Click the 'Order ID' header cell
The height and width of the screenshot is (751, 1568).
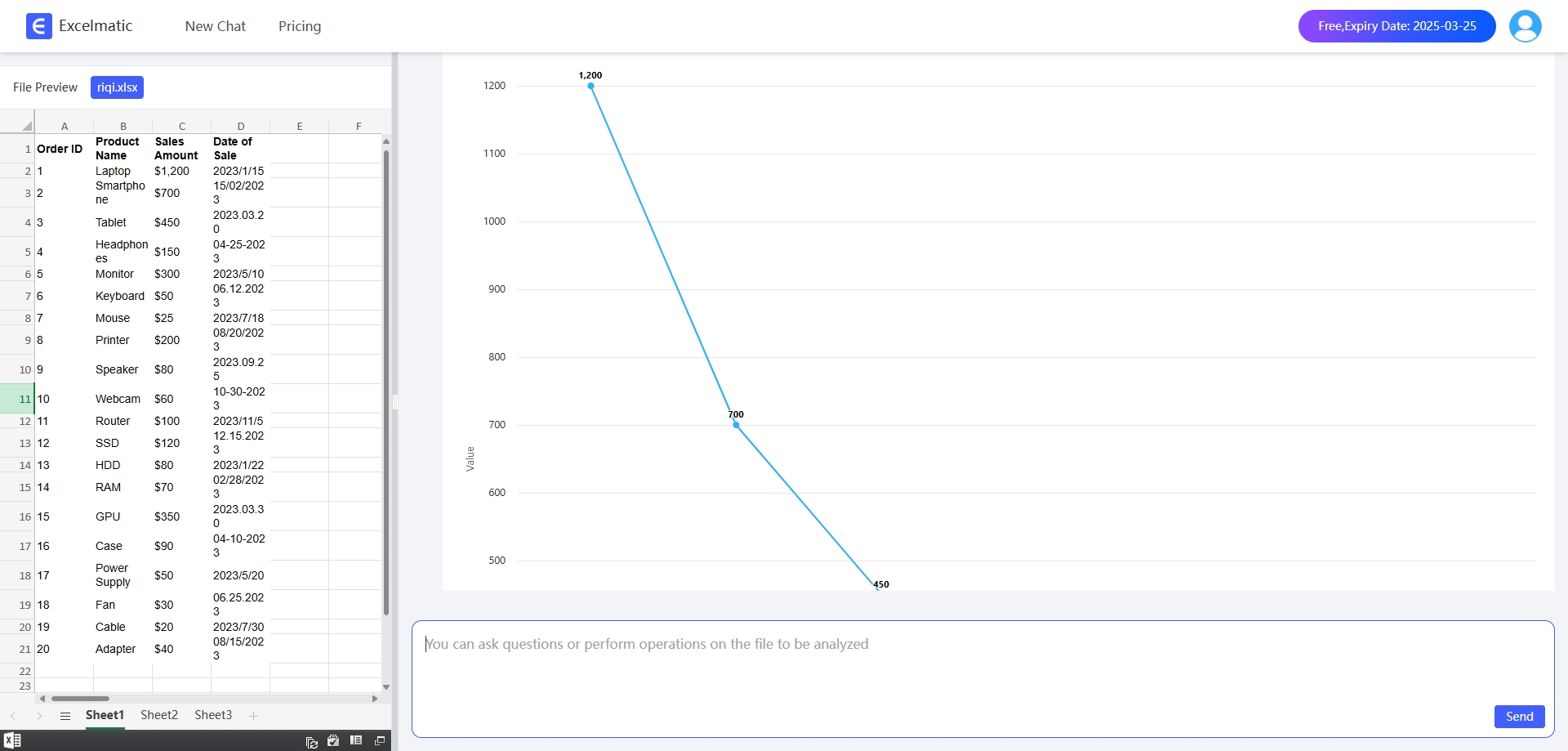click(65, 149)
